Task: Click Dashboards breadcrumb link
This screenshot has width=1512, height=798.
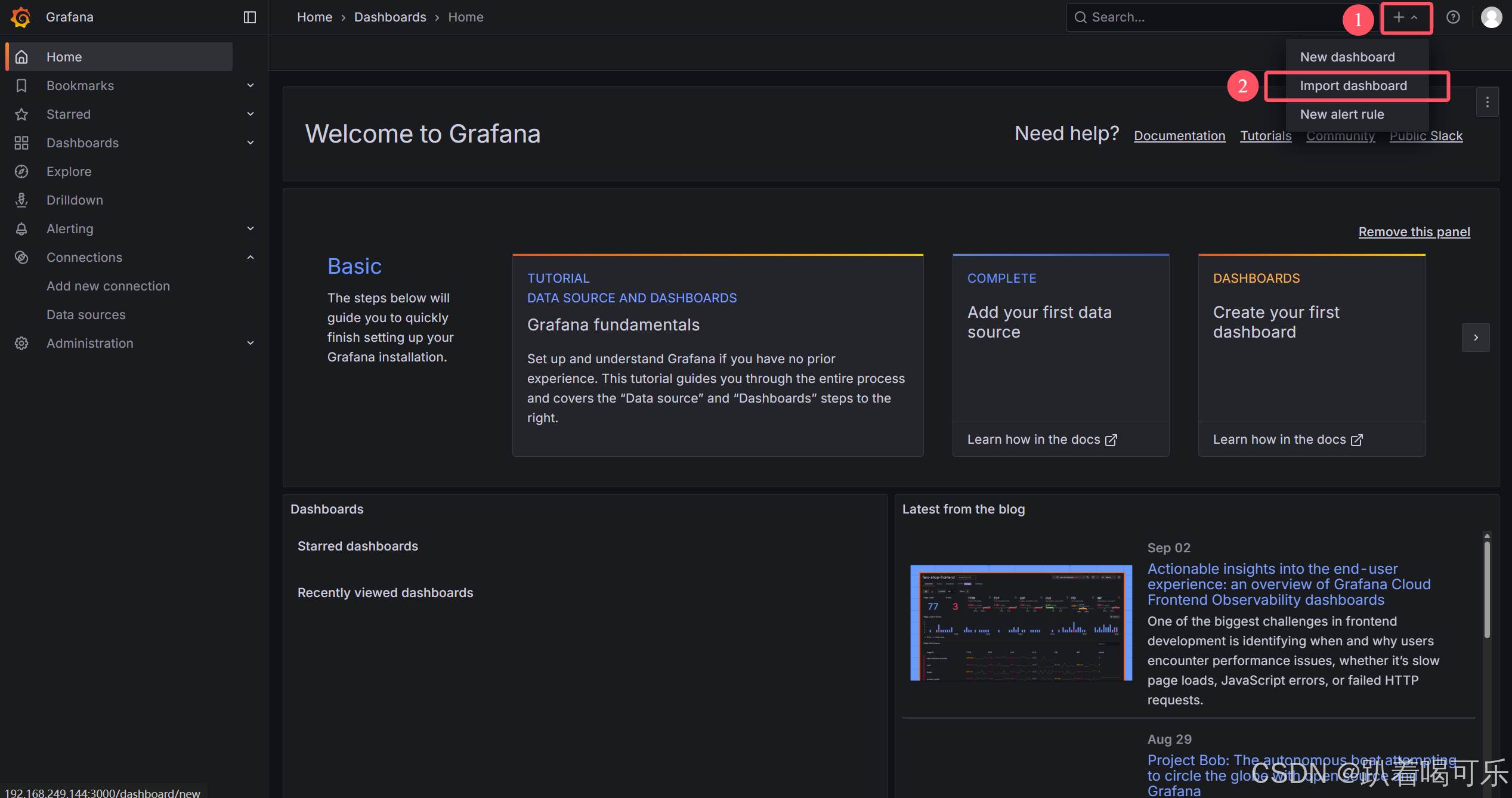Action: tap(390, 17)
